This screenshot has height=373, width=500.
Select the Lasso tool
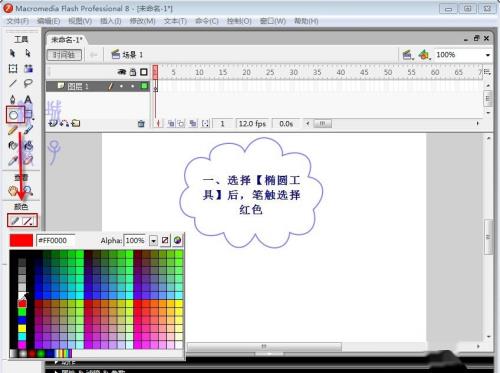[28, 83]
